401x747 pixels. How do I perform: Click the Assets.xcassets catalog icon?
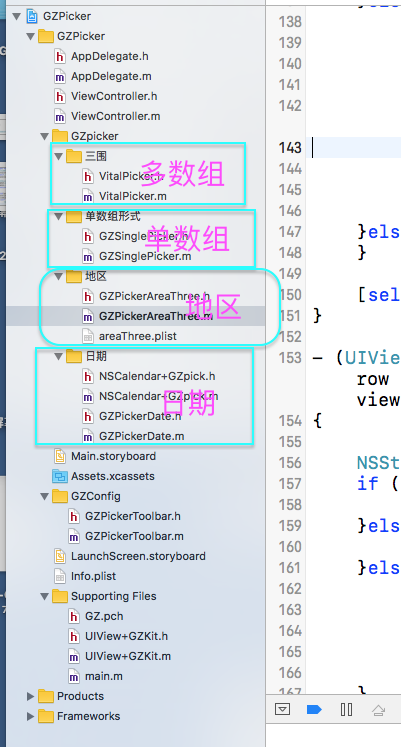pos(60,476)
